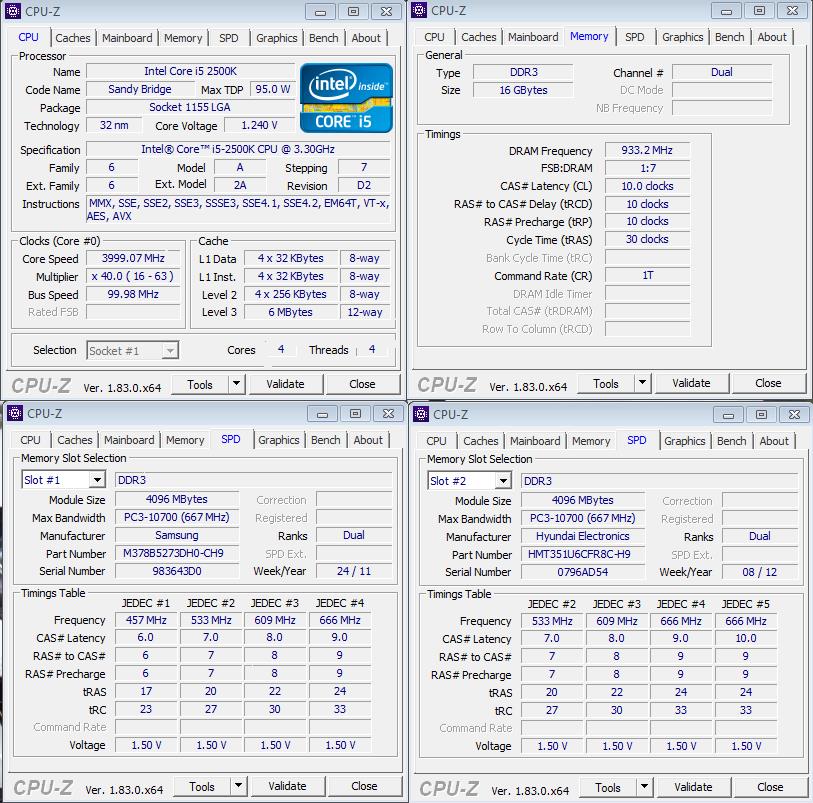
Task: Click the CPU-Z app icon in top-right Memory window
Action: pos(419,10)
